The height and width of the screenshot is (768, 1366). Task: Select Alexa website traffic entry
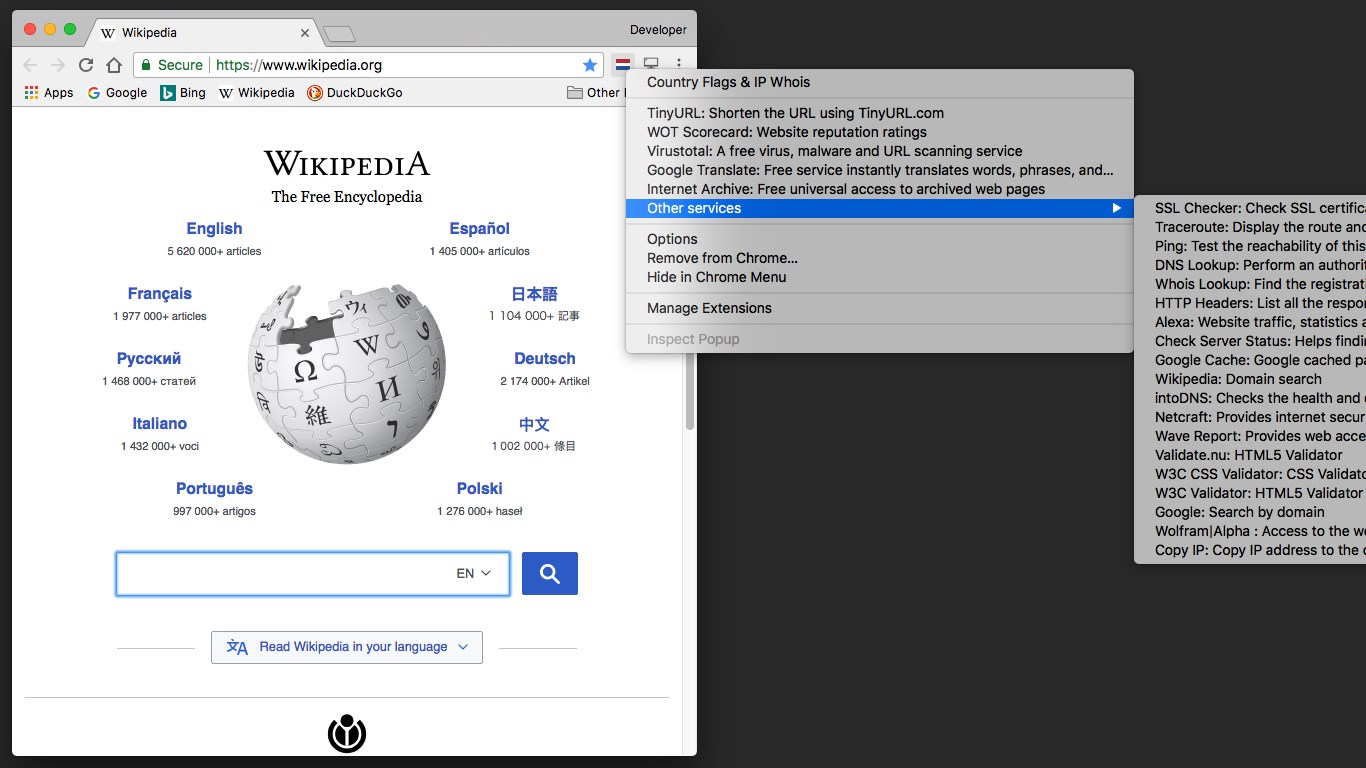point(1250,322)
